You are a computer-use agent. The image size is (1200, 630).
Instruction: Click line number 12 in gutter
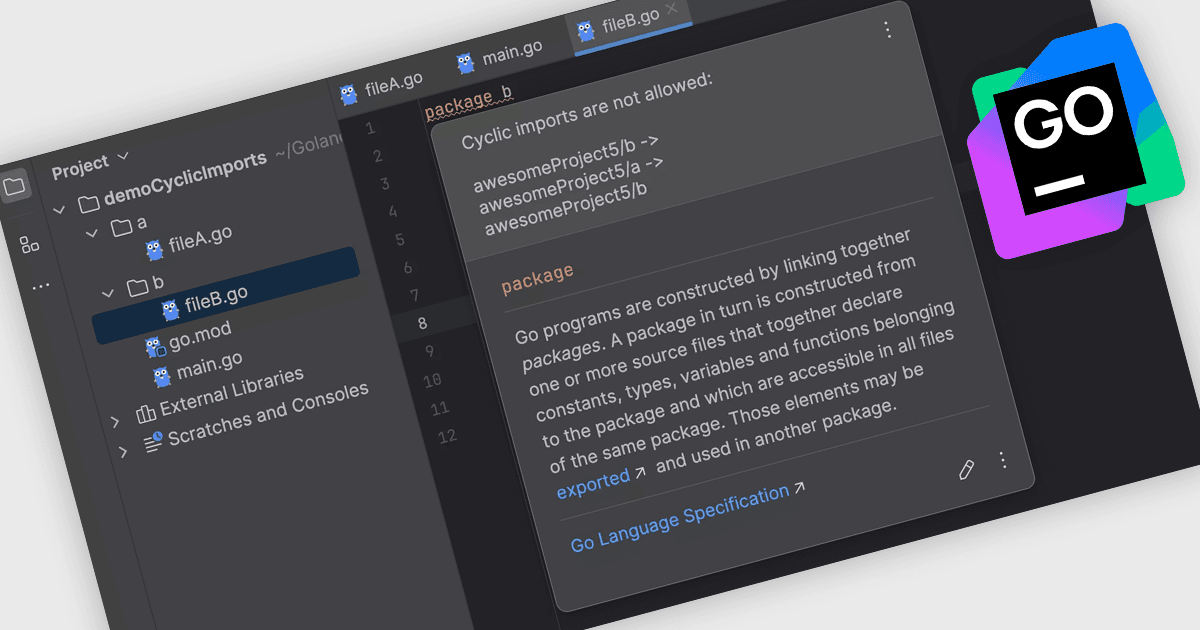[x=447, y=436]
